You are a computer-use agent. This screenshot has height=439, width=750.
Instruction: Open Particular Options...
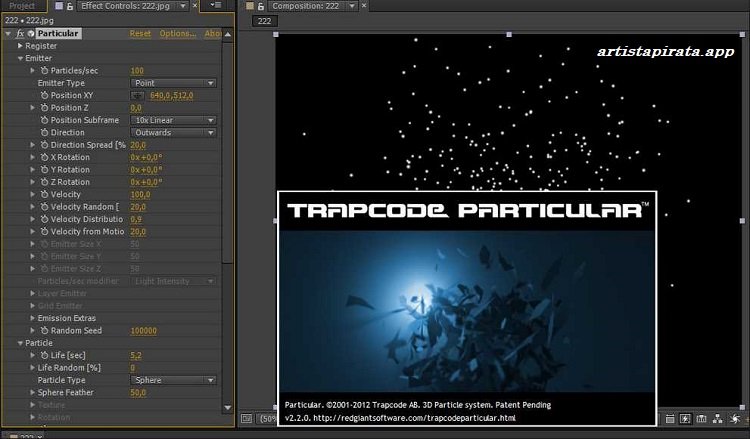click(177, 33)
